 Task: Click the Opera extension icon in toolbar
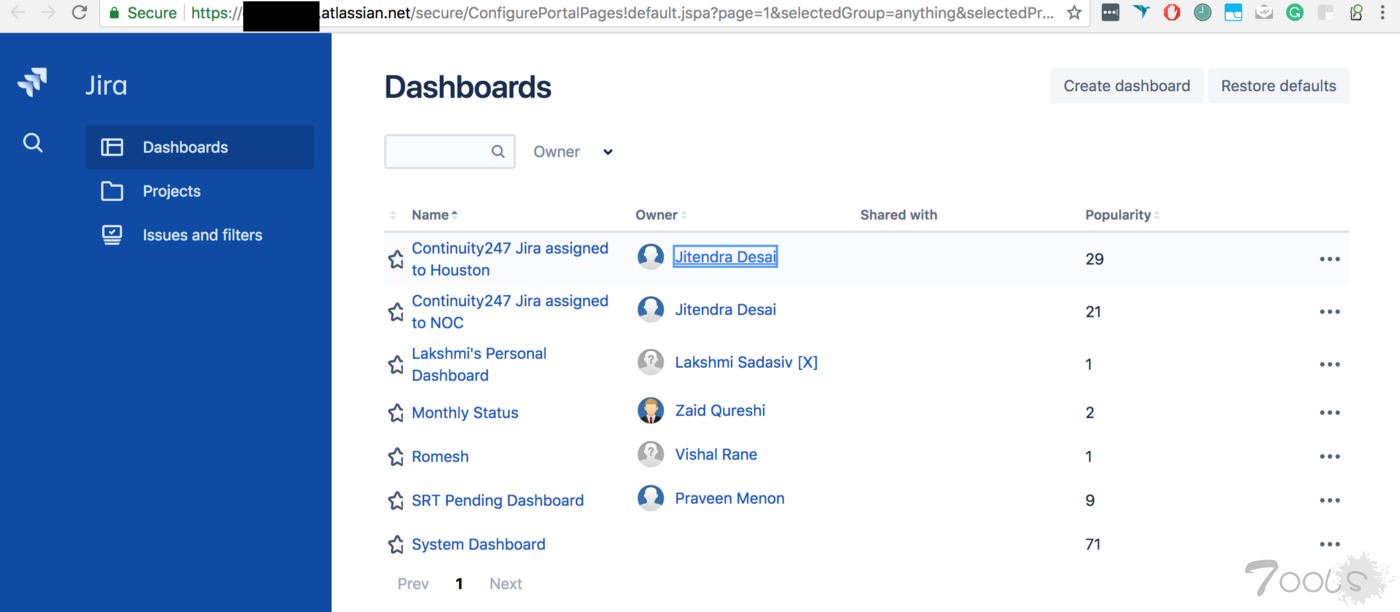click(1172, 13)
